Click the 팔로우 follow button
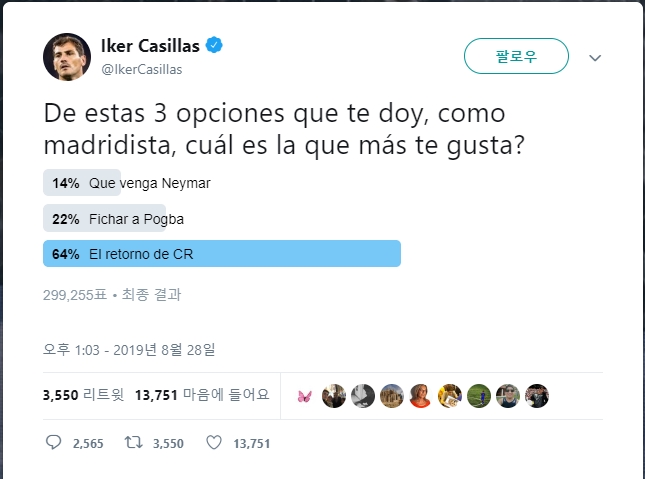The width and height of the screenshot is (645, 479). 516,56
